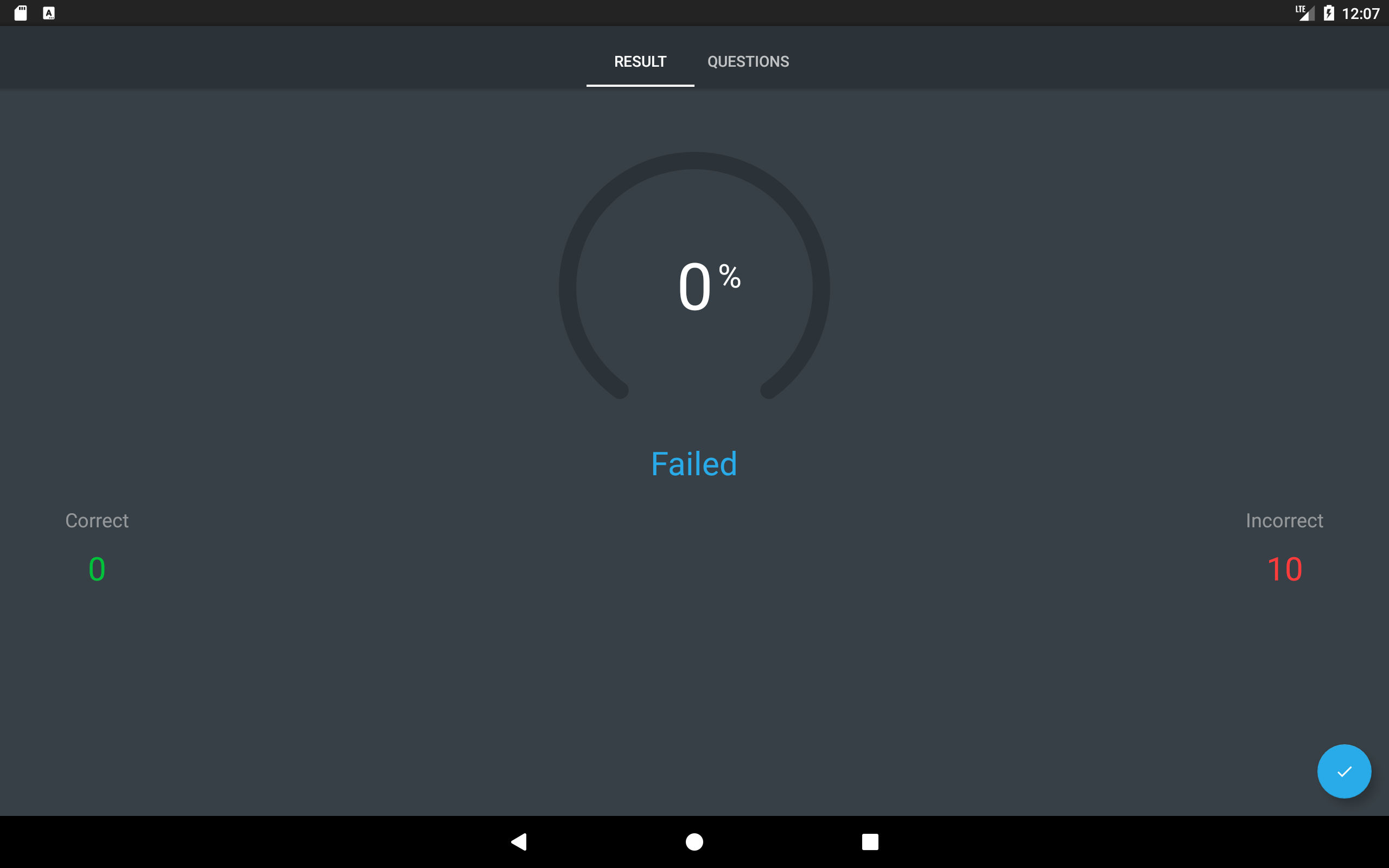Tap the percent symbol in gauge
Image resolution: width=1389 pixels, height=868 pixels.
pyautogui.click(x=730, y=276)
